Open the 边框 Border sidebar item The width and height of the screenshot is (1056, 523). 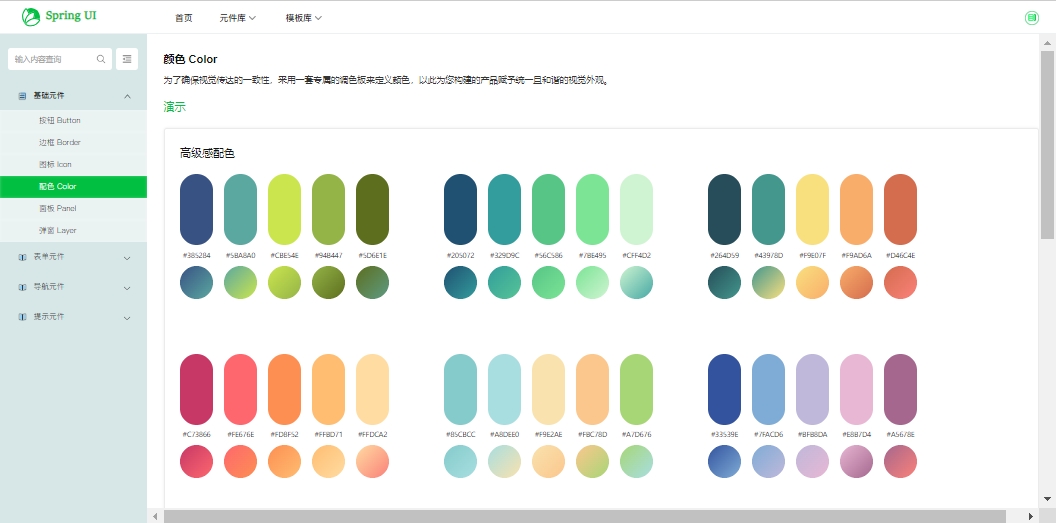pos(73,143)
